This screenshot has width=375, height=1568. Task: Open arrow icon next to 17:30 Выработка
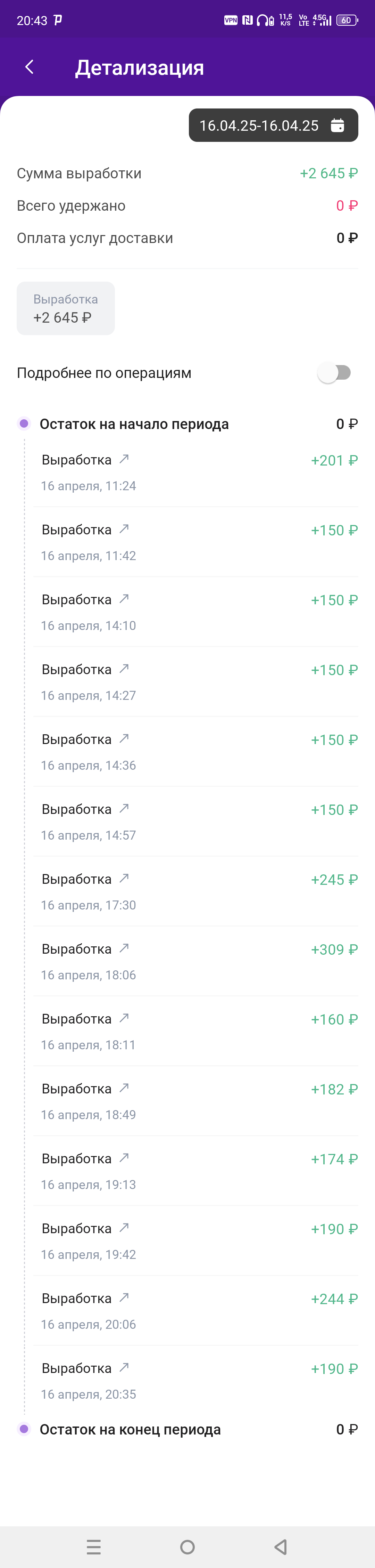coord(124,878)
